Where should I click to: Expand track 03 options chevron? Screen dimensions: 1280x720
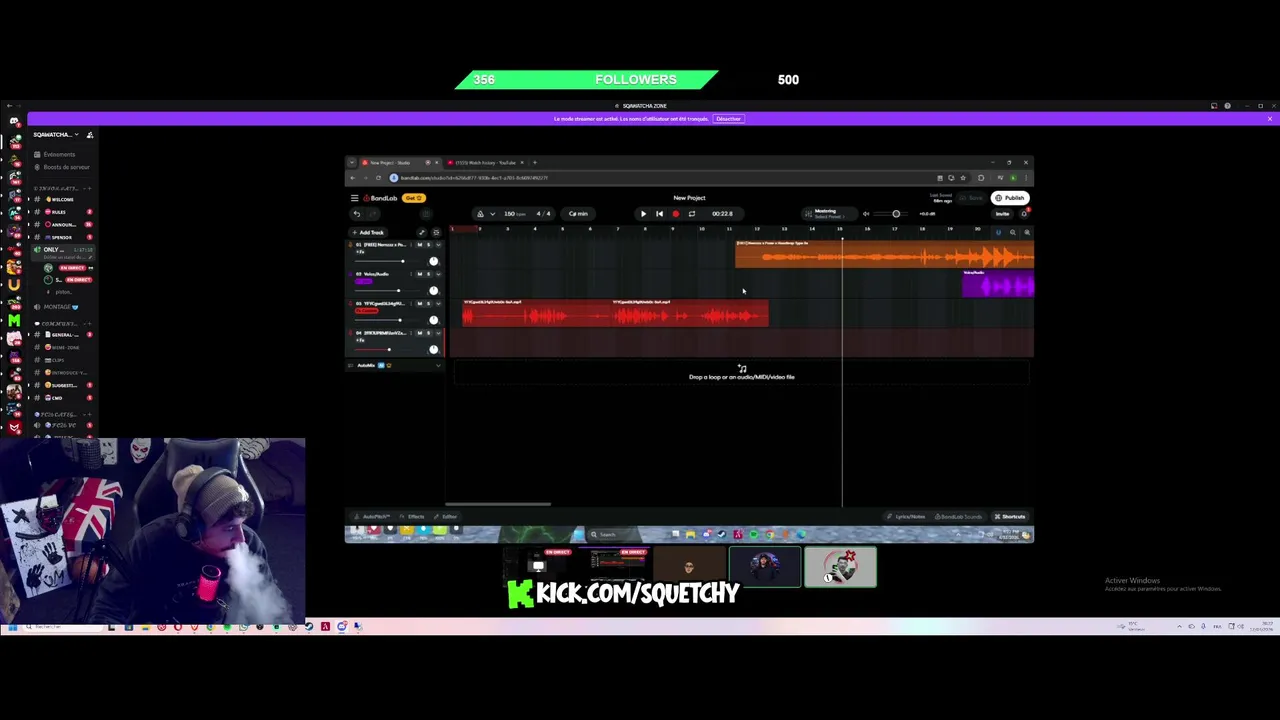point(438,303)
